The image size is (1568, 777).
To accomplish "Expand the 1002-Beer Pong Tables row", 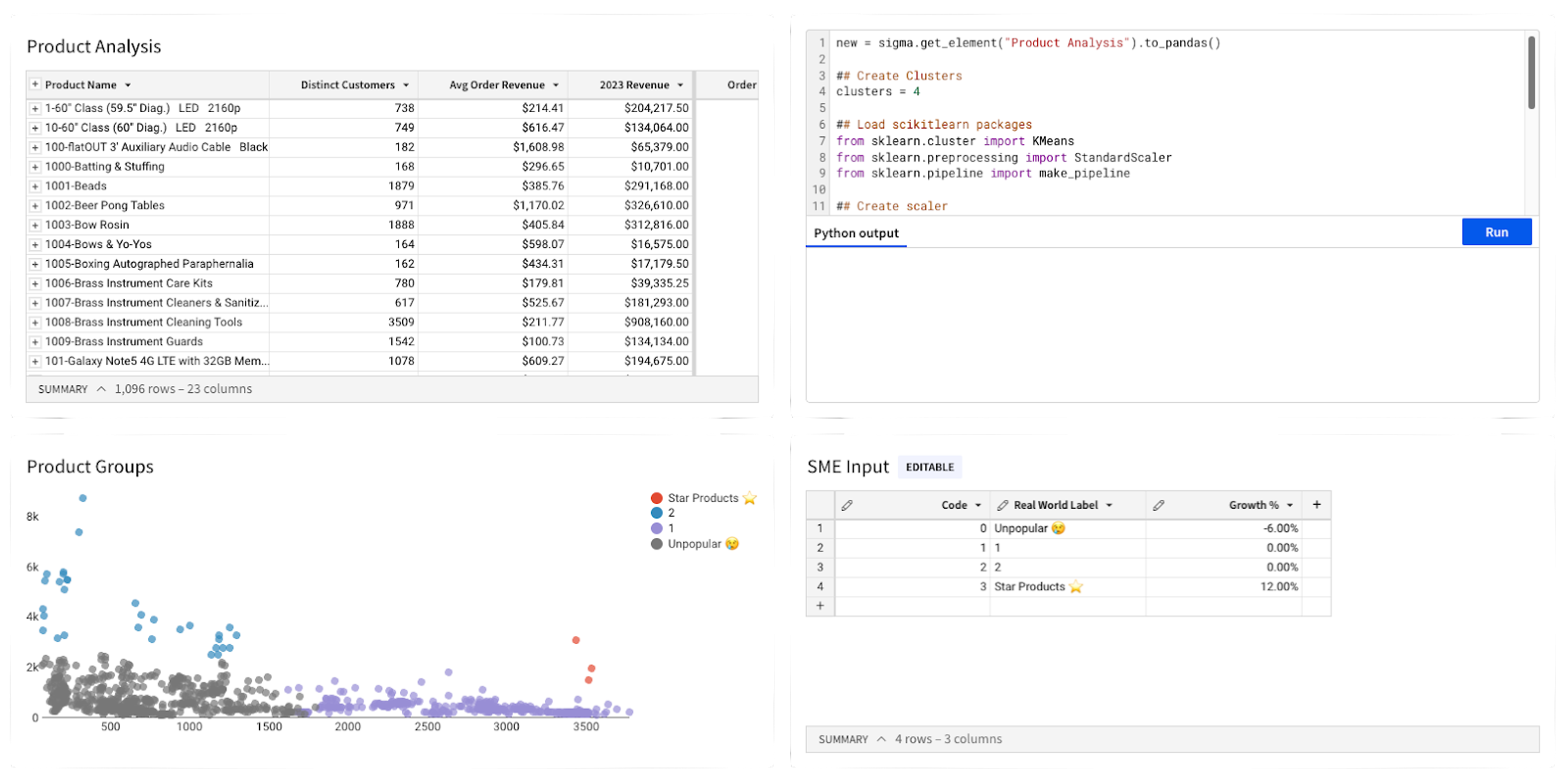I will click(x=35, y=206).
